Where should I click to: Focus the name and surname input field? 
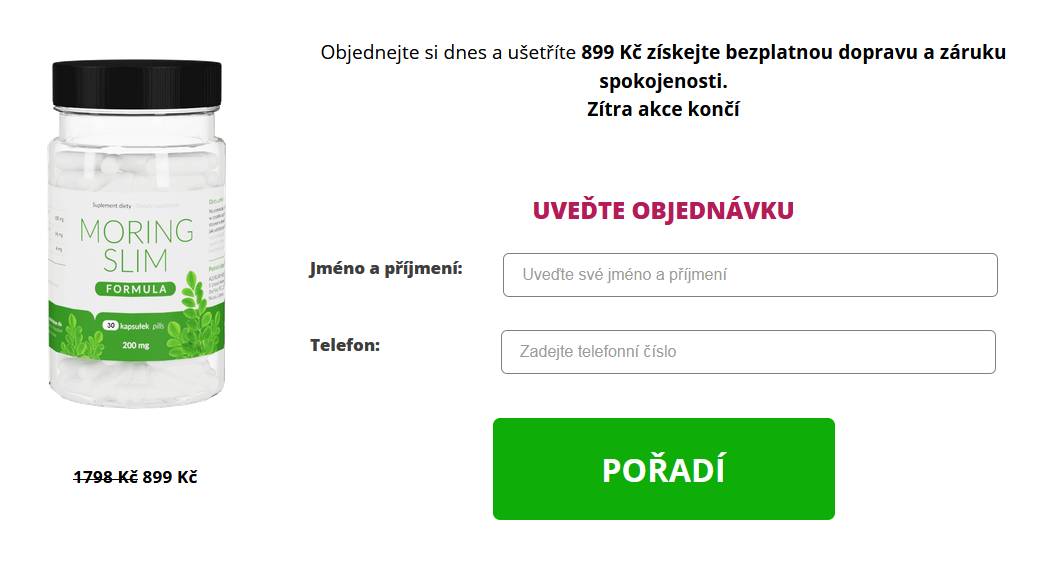[x=750, y=275]
